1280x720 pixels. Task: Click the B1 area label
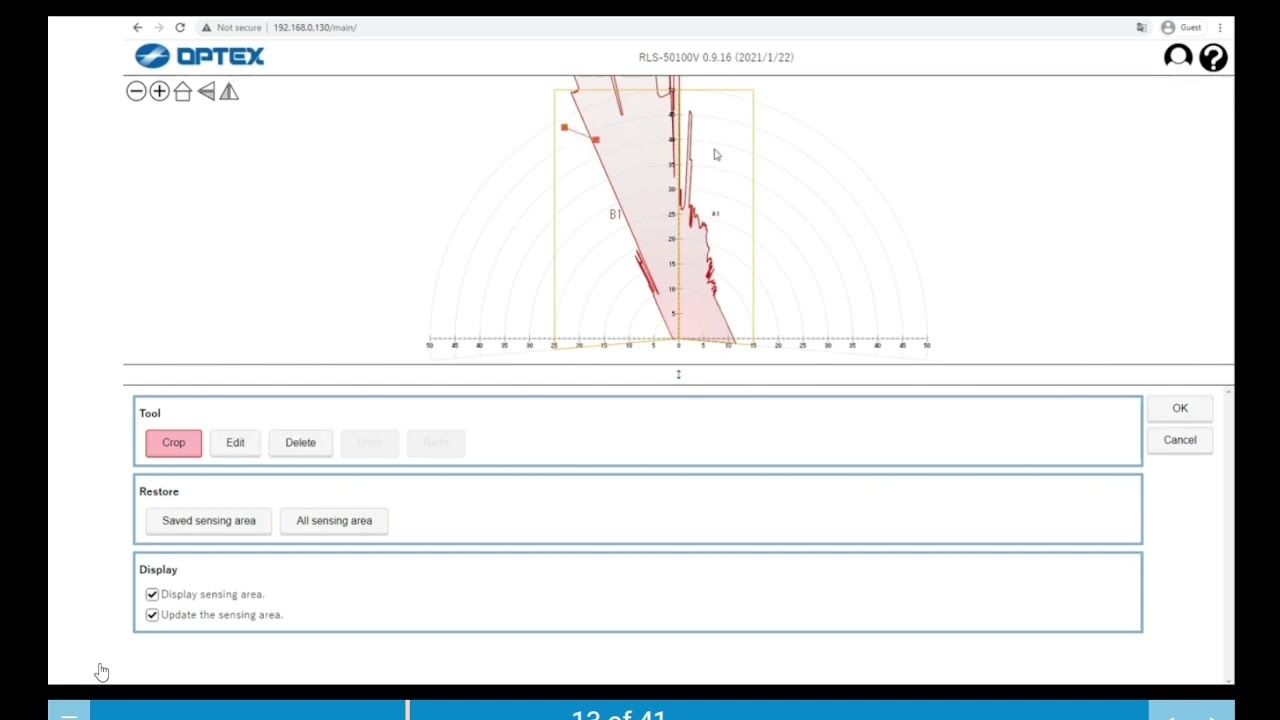click(x=615, y=214)
